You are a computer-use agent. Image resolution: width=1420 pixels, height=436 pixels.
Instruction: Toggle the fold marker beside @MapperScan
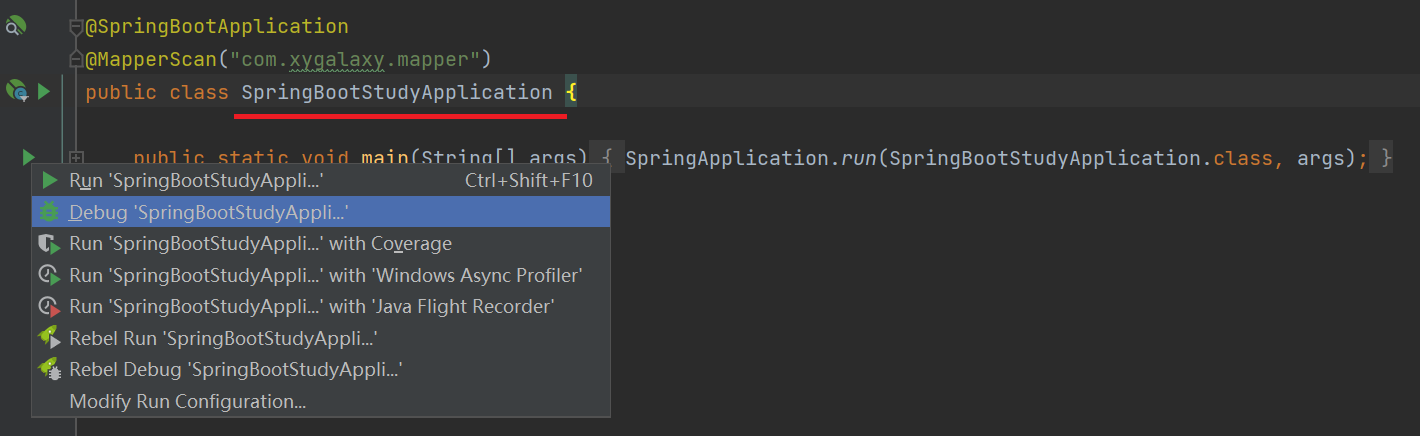(76, 58)
